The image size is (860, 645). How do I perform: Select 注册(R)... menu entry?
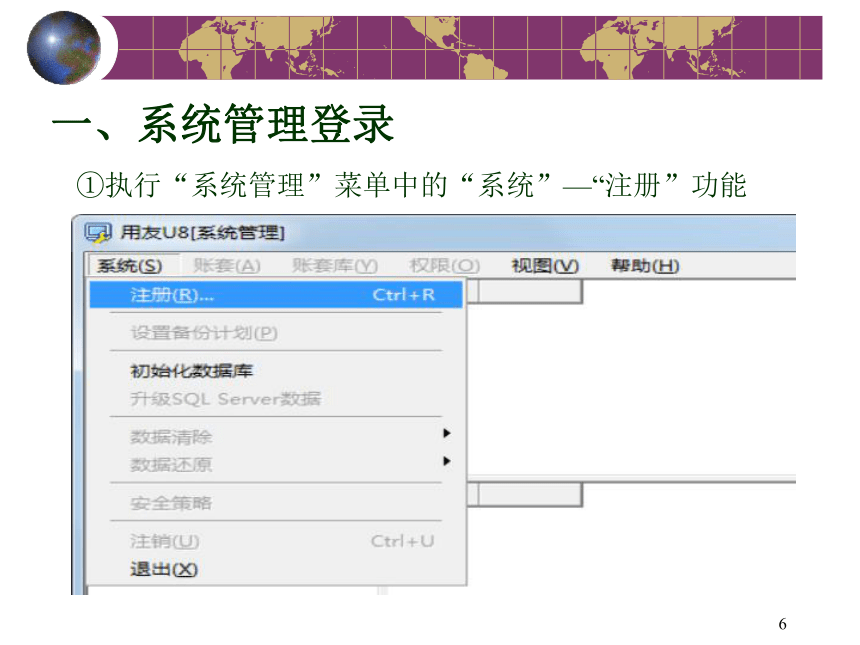point(276,295)
